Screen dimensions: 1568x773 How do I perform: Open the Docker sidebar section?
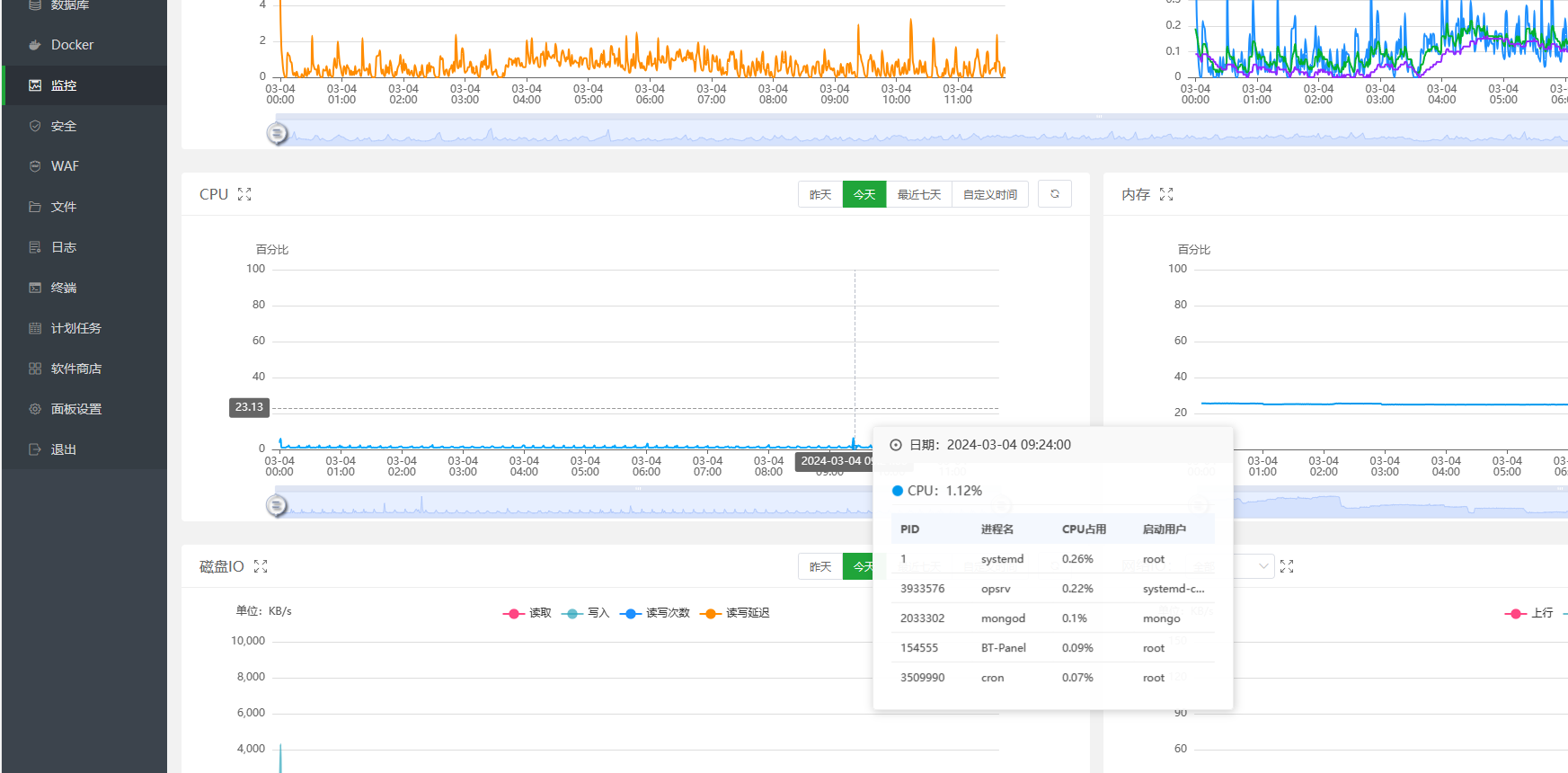point(84,45)
